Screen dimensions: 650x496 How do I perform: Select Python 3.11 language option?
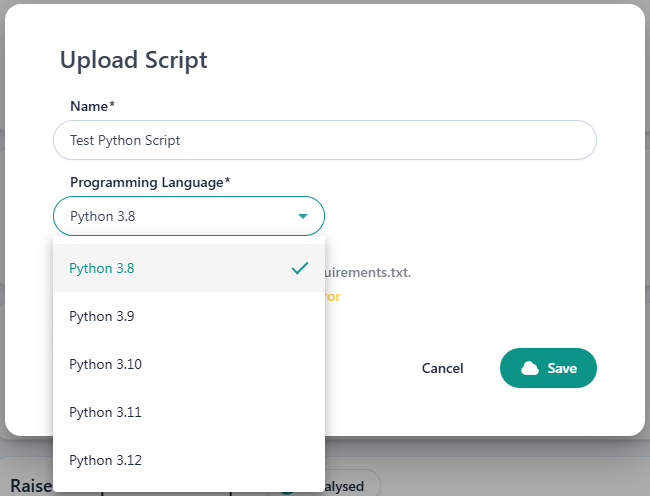tap(105, 412)
